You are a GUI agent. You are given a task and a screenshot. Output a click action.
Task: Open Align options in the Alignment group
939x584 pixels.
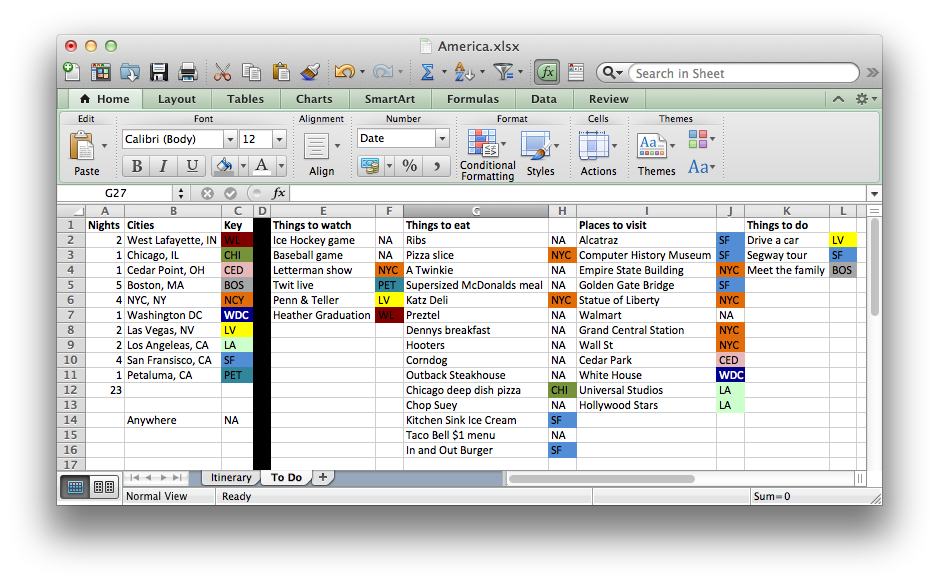316,146
